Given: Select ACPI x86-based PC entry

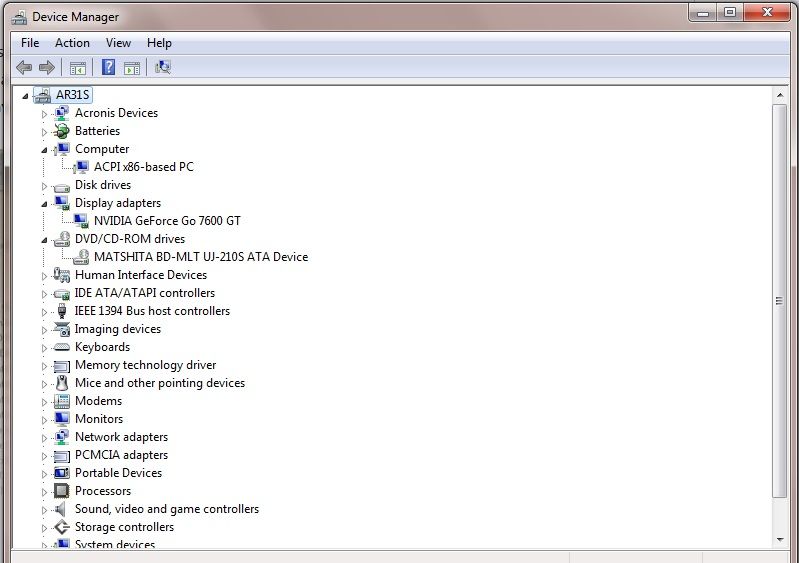Looking at the screenshot, I should click(143, 167).
